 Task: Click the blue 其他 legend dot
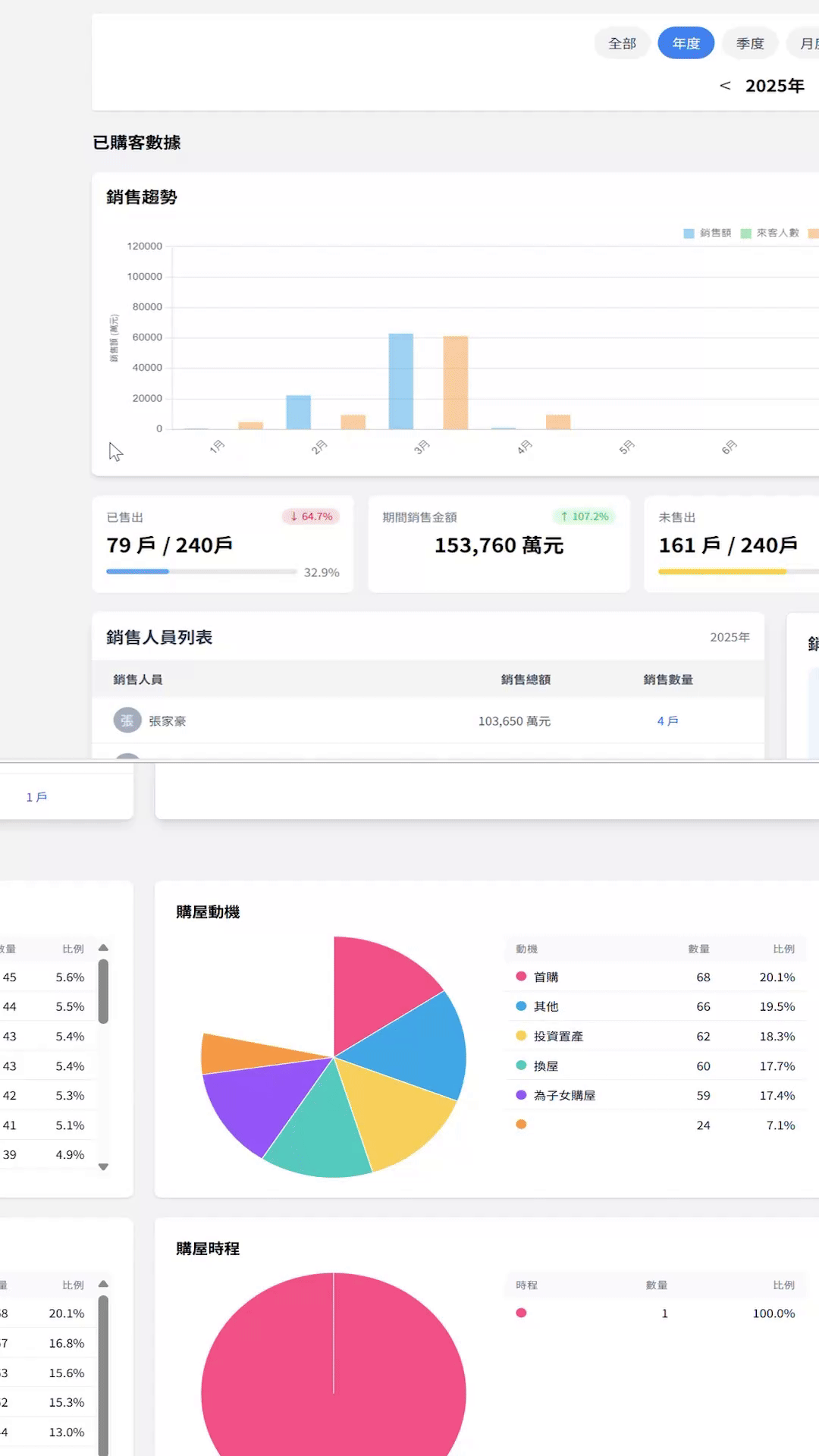[x=521, y=1006]
